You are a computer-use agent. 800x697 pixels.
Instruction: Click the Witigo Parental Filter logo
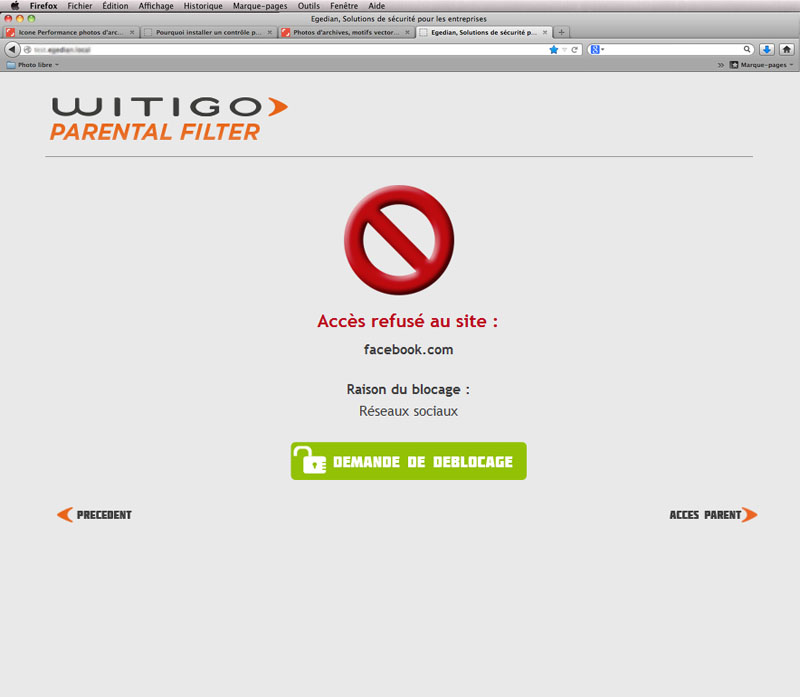169,118
